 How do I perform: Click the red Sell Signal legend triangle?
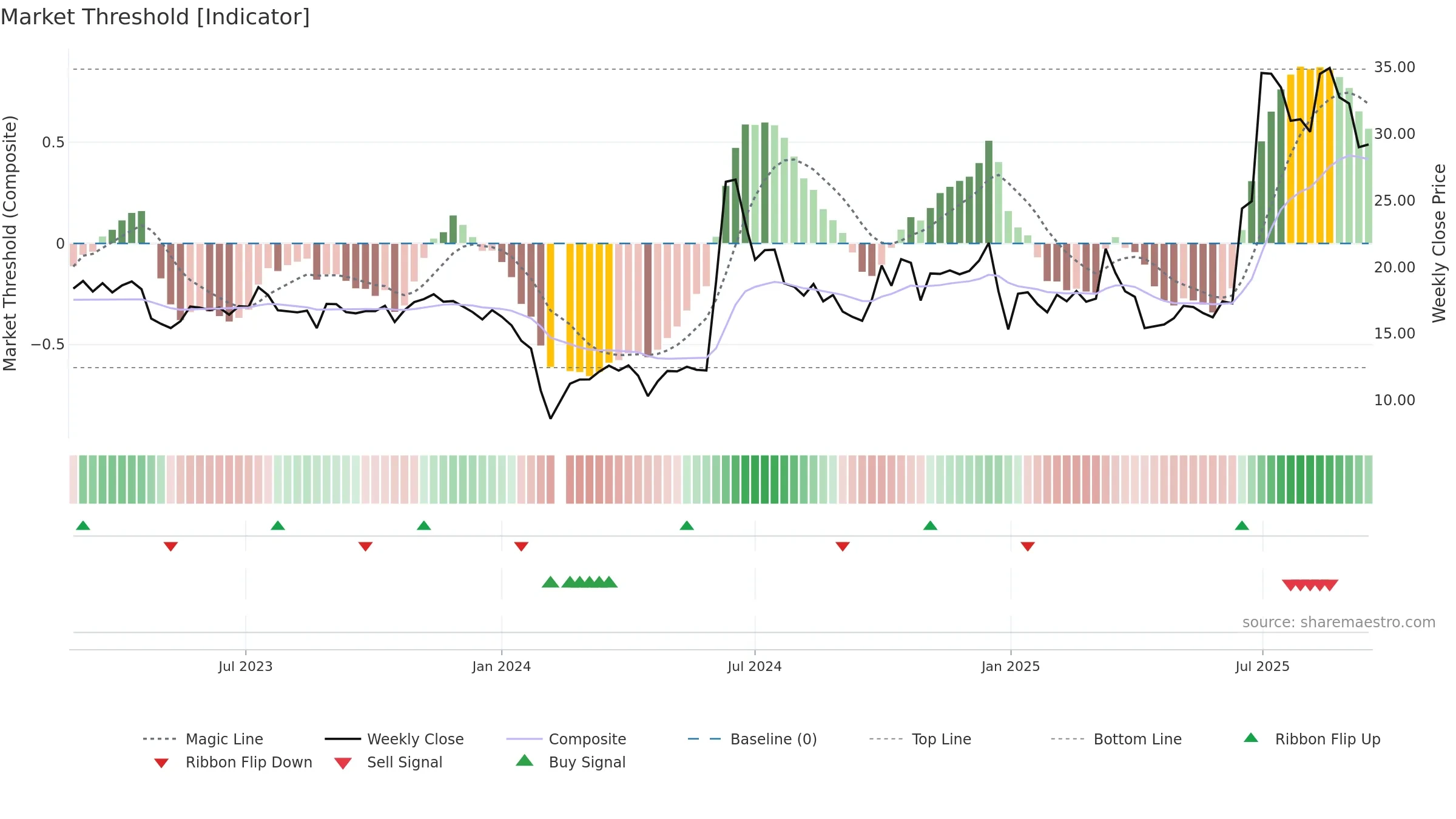[x=343, y=763]
